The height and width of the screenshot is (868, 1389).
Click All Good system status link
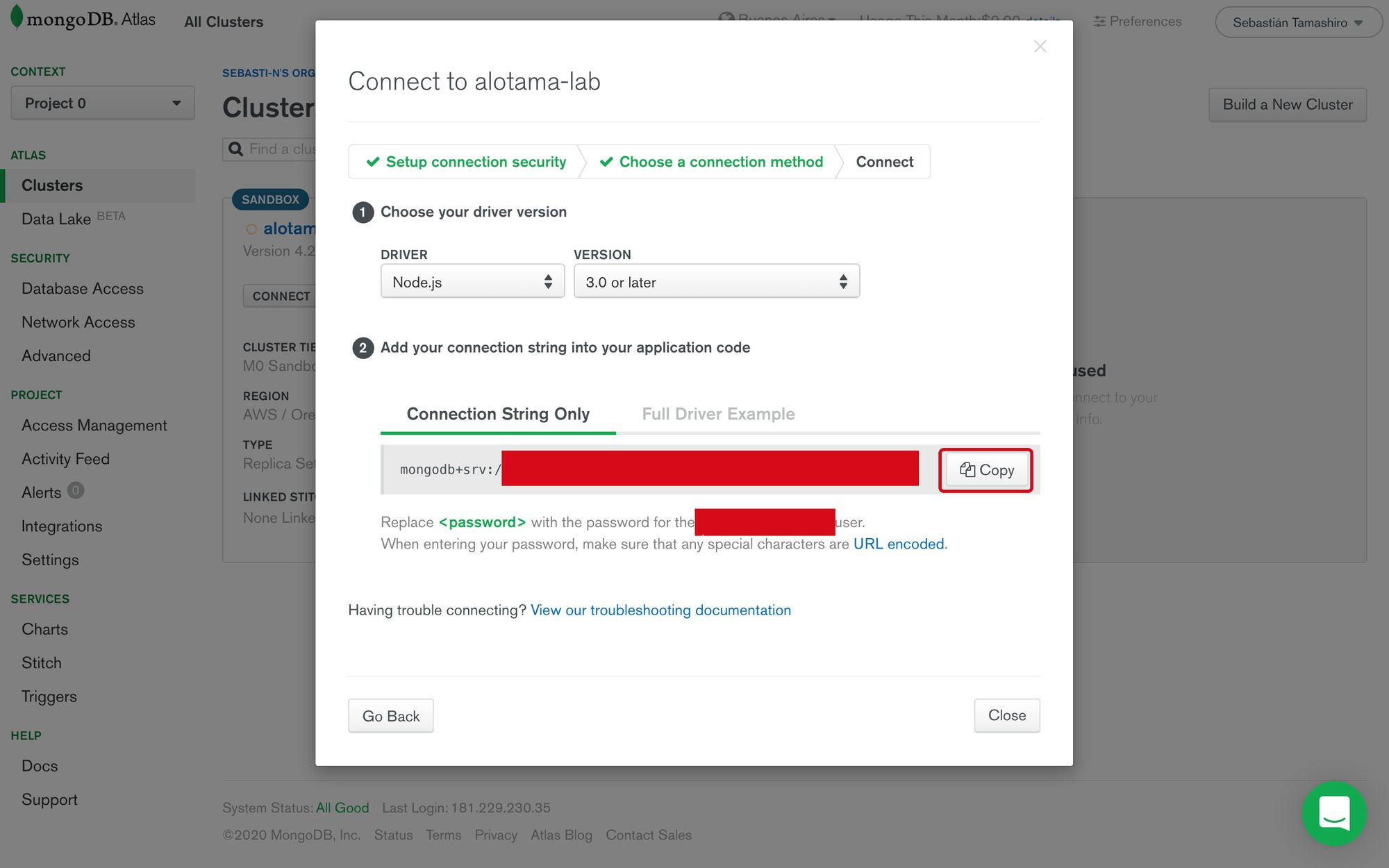[342, 808]
